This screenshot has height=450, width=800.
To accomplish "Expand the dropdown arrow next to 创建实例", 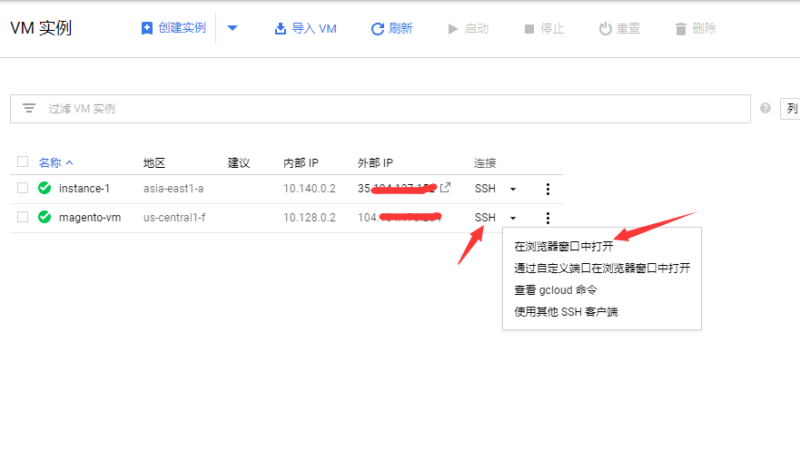I will (x=232, y=28).
